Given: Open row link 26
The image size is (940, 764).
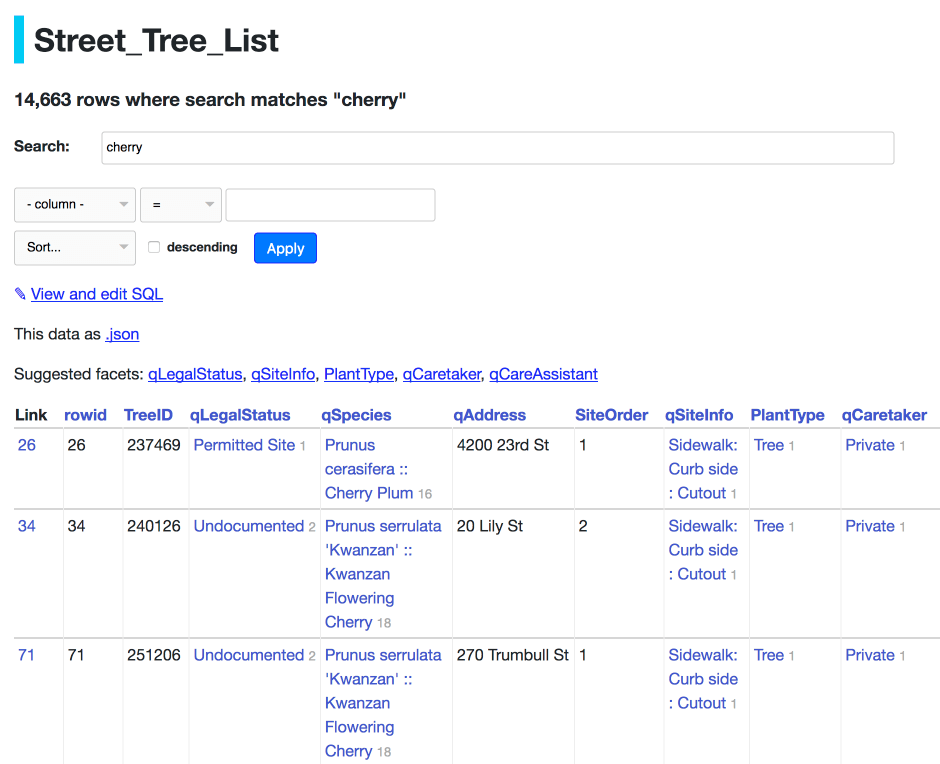Looking at the screenshot, I should [27, 445].
